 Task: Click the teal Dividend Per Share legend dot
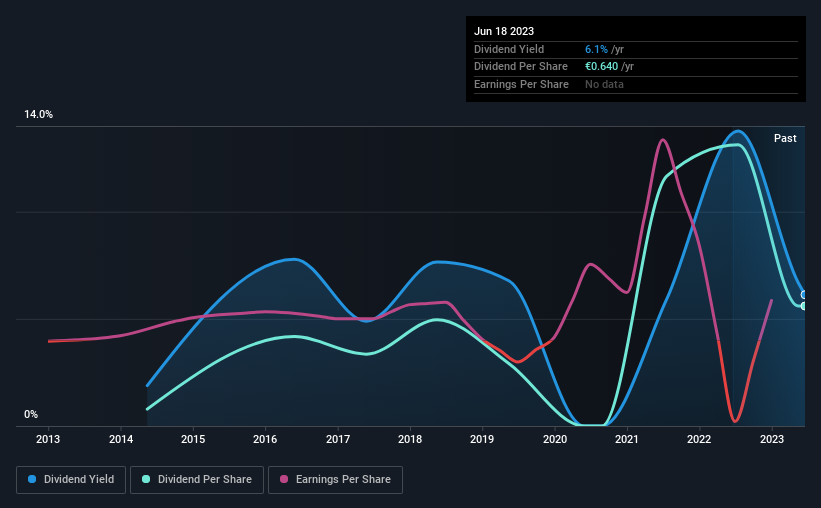[146, 479]
